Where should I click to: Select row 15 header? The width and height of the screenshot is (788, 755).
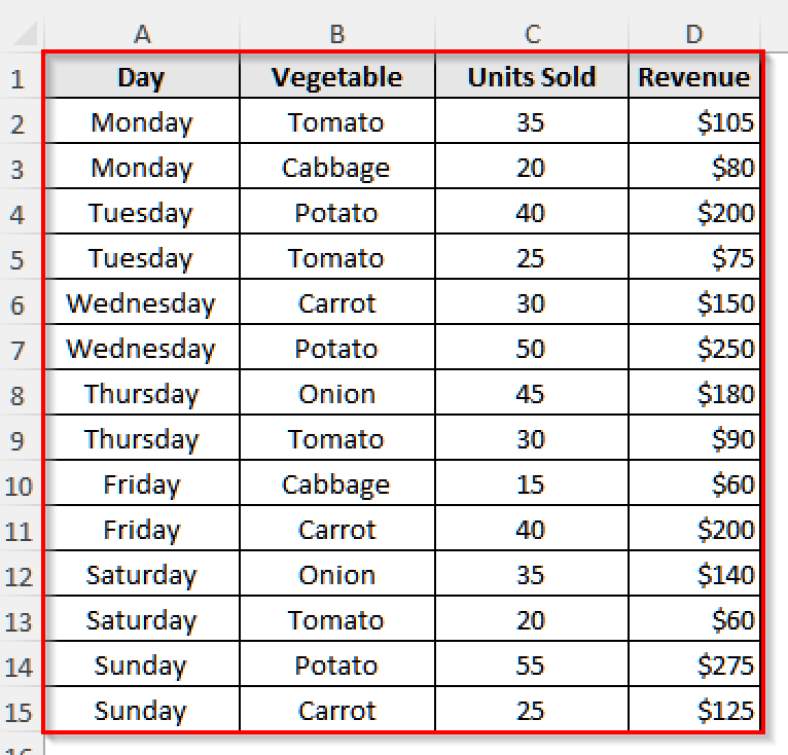(x=19, y=709)
